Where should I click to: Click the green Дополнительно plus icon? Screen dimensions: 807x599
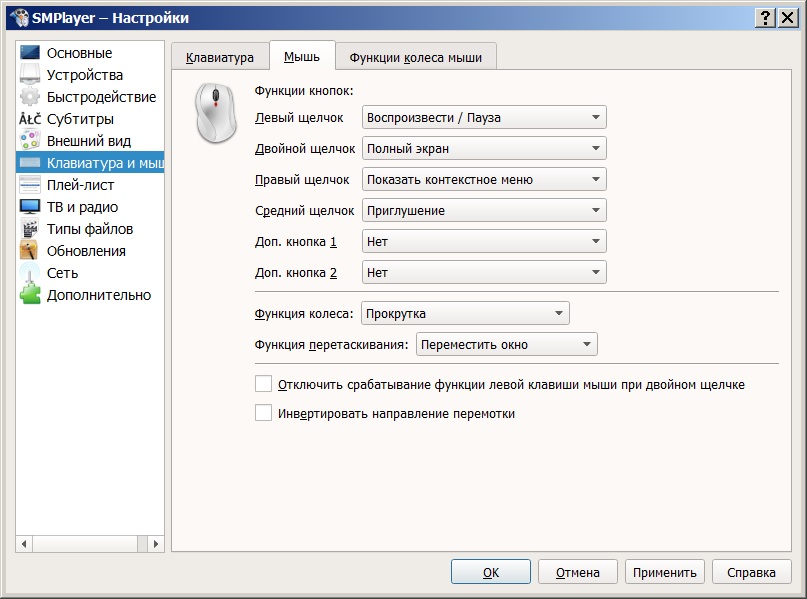click(30, 294)
